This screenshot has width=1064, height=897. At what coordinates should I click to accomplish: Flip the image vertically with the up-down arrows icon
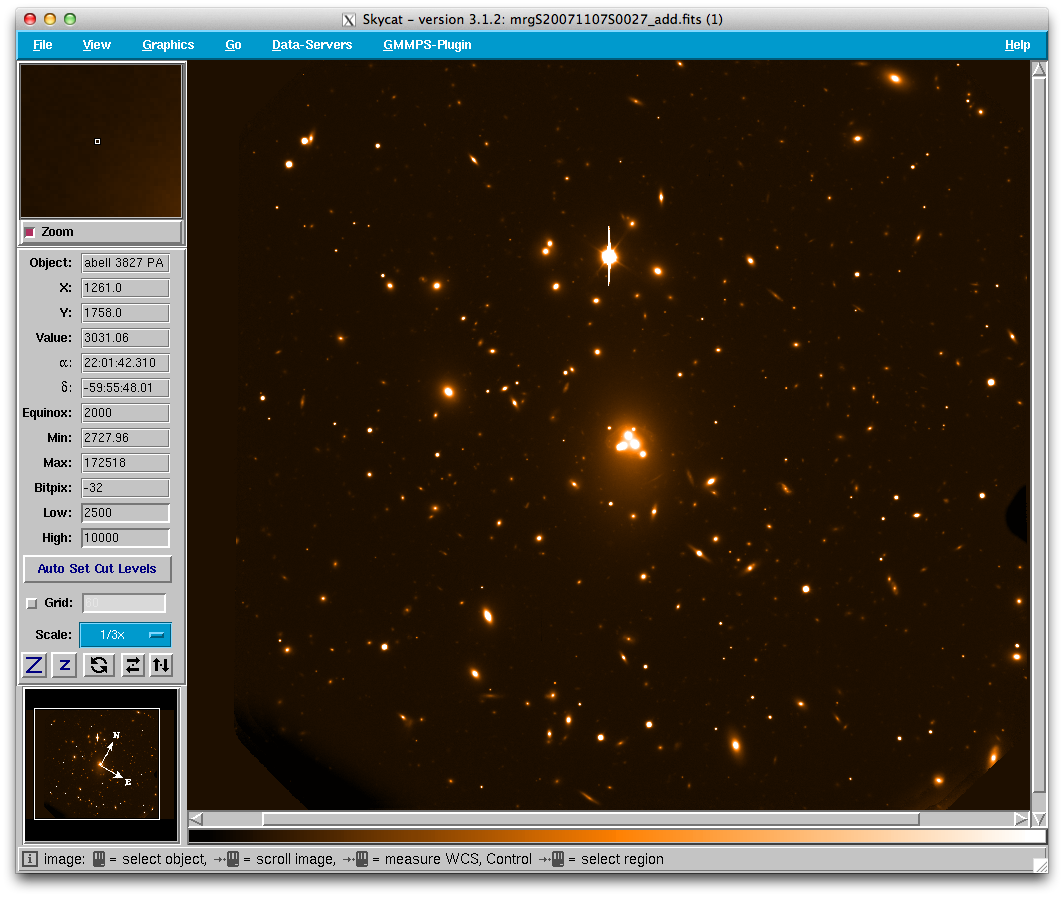point(161,665)
